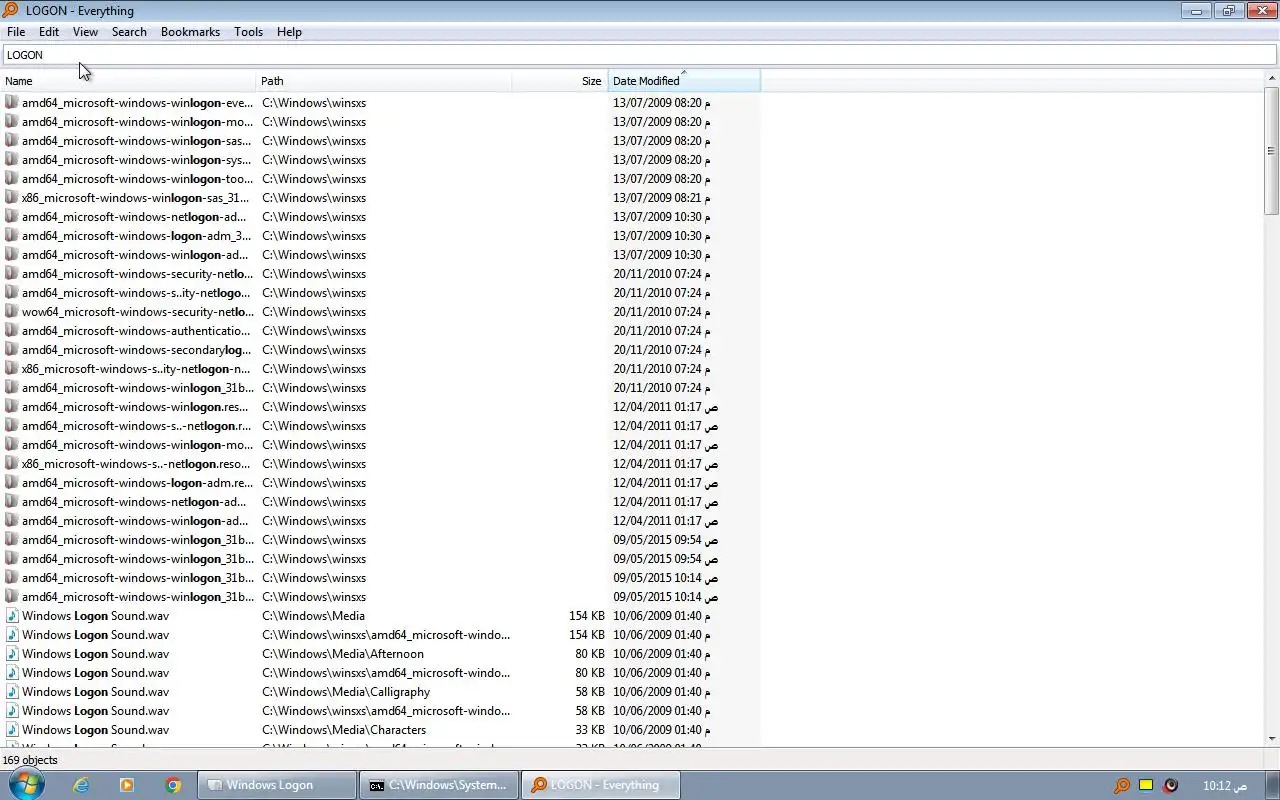Screen dimensions: 1280x800
Task: Click folder icon of secondarylog... row
Action: pyautogui.click(x=12, y=349)
